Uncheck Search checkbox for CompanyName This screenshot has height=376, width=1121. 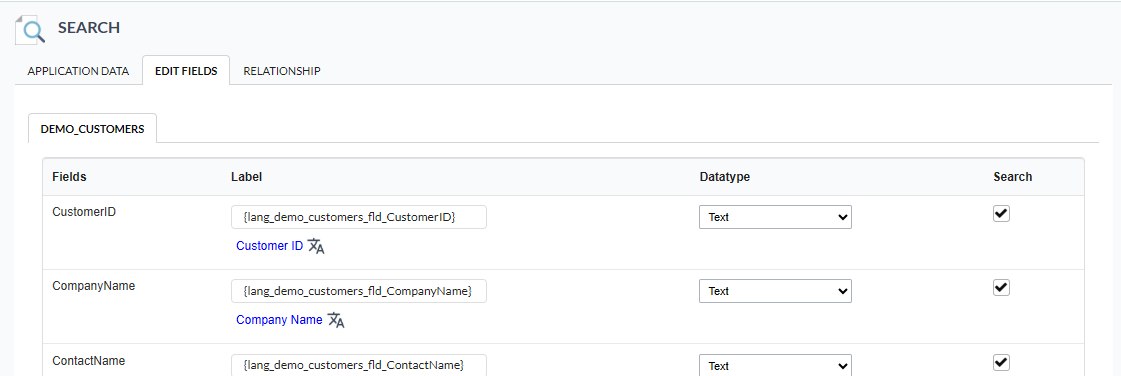1002,287
